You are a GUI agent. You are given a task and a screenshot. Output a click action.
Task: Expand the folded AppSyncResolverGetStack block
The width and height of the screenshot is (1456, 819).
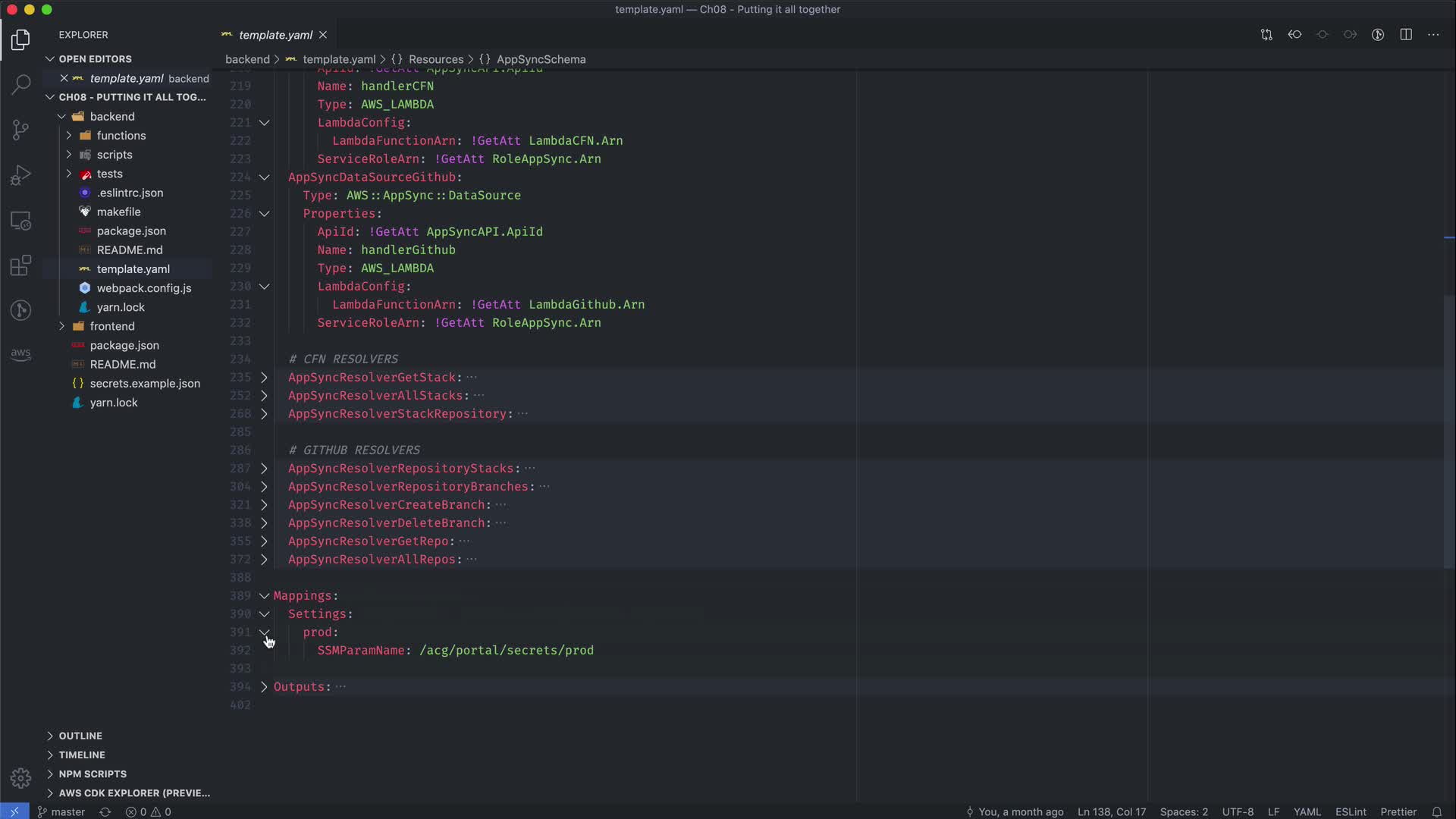pos(264,378)
